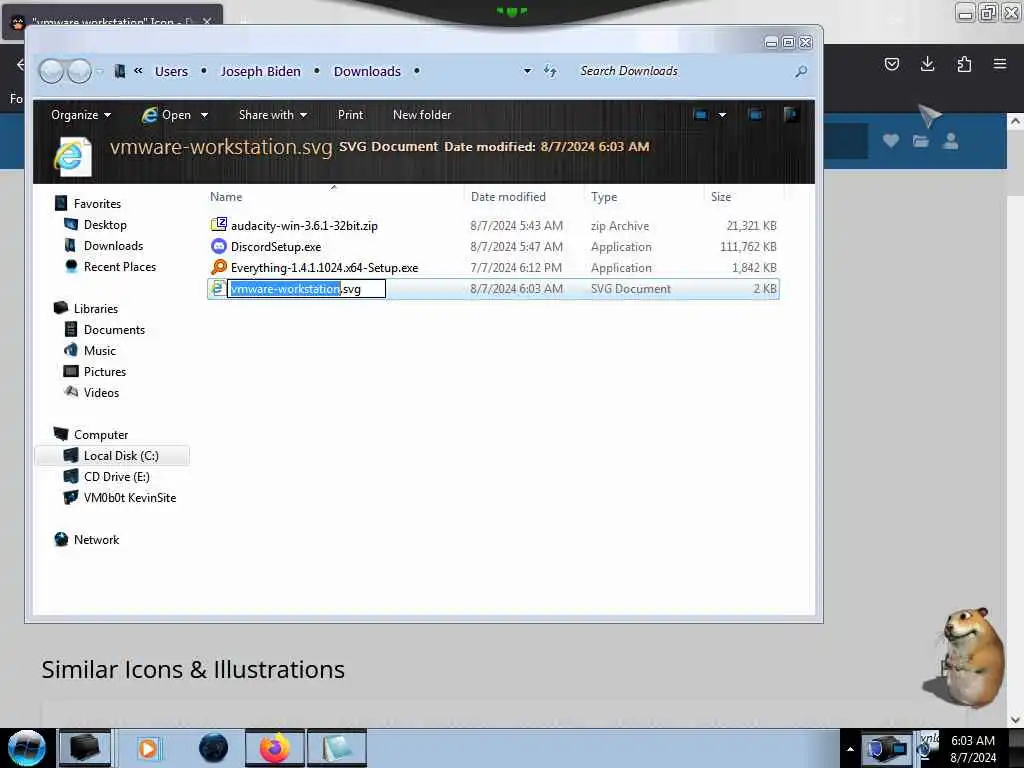
Task: Click the heart favorites icon on the web page
Action: (891, 140)
